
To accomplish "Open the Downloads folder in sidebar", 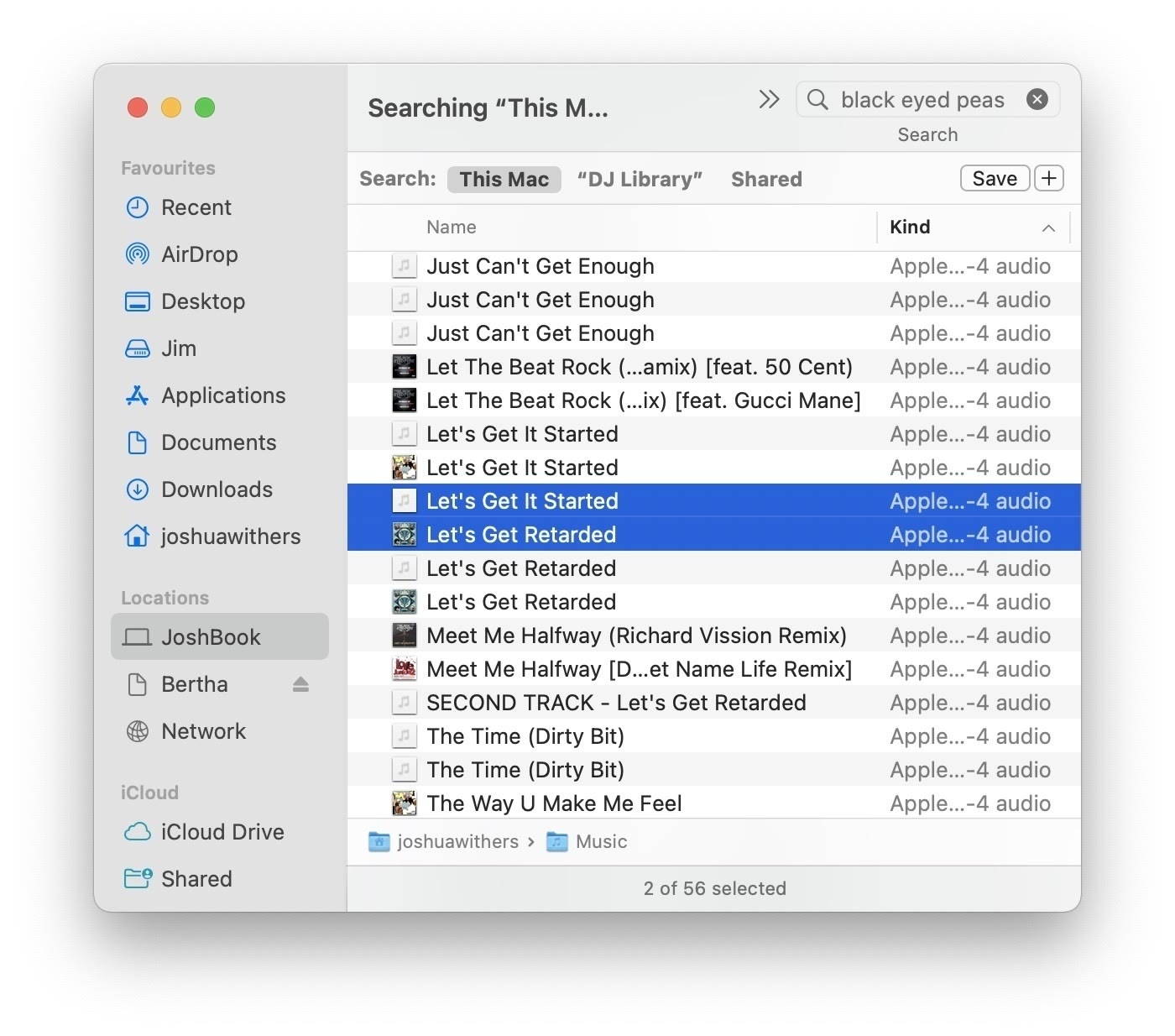I will [216, 489].
